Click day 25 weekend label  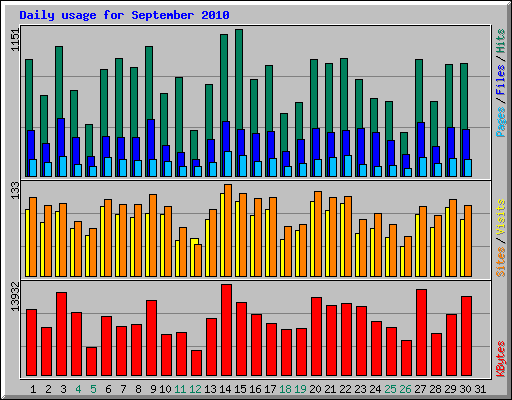click(x=390, y=389)
